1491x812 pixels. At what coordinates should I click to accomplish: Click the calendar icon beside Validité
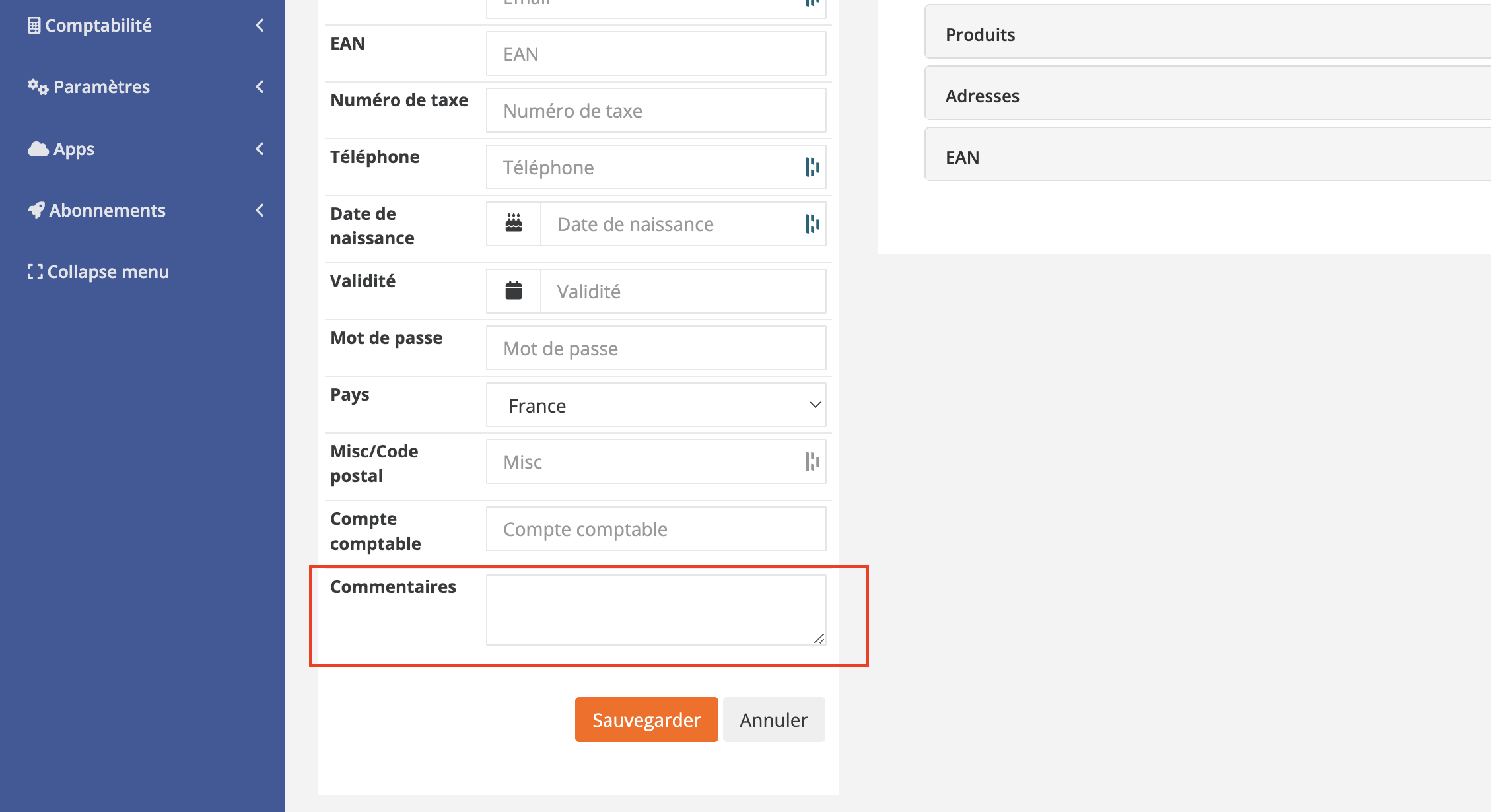pos(514,290)
